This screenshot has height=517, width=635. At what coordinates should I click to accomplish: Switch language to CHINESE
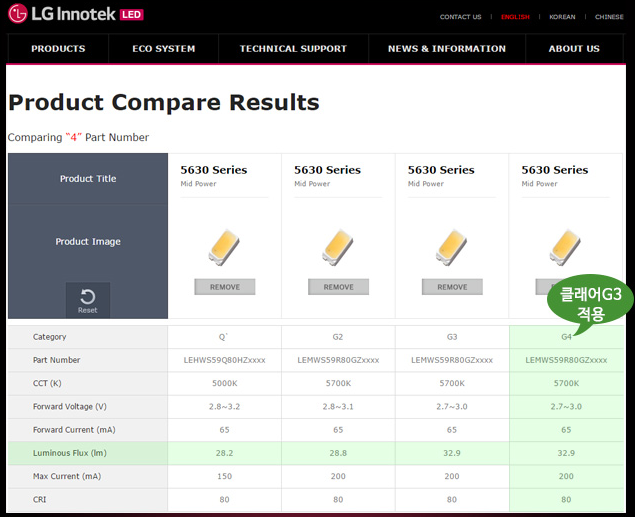[x=609, y=17]
